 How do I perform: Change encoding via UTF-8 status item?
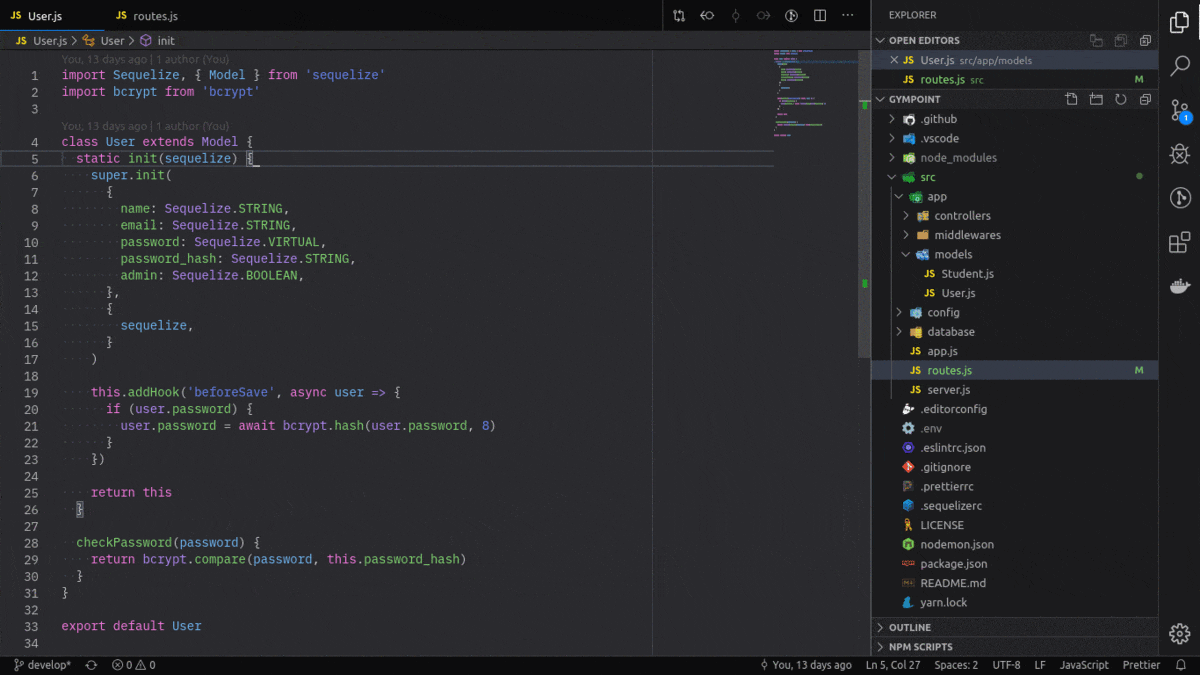coord(1006,665)
